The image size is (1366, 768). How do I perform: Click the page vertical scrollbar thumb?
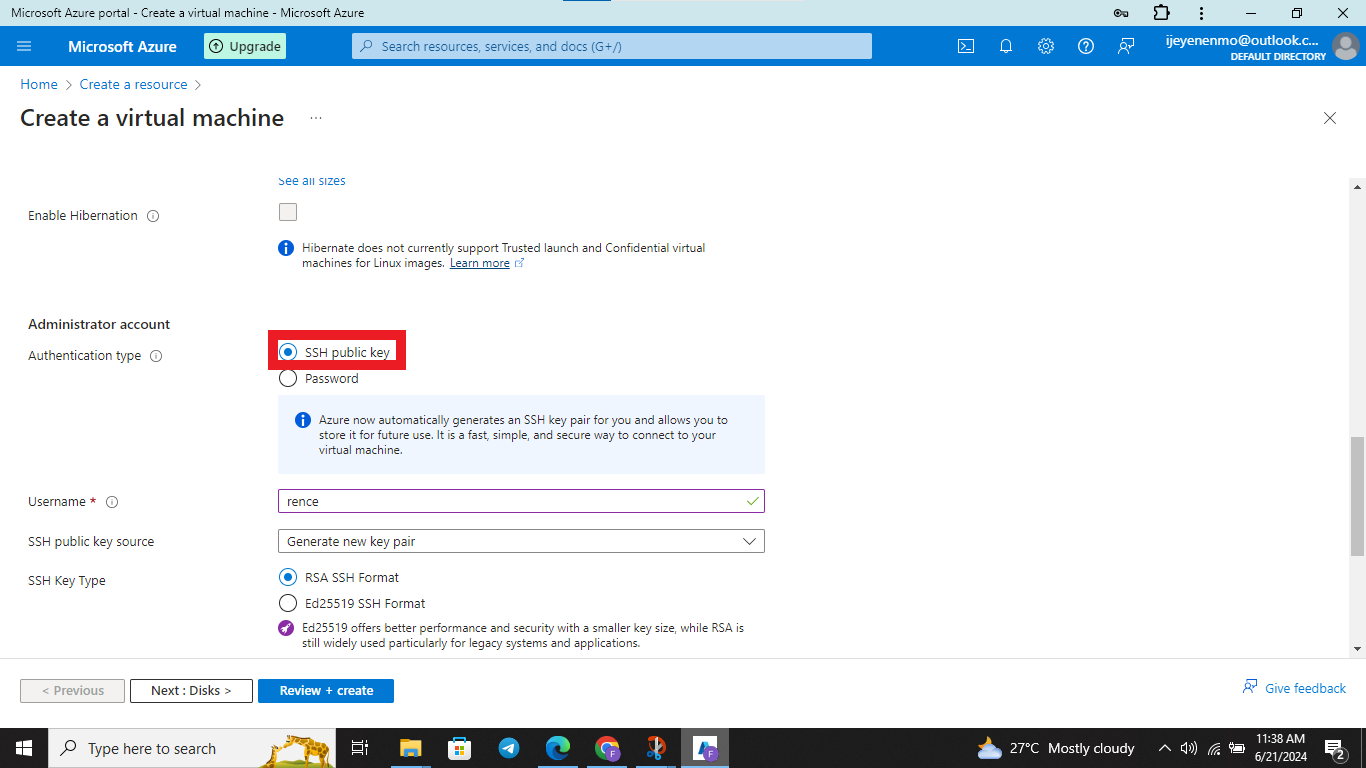[1357, 496]
